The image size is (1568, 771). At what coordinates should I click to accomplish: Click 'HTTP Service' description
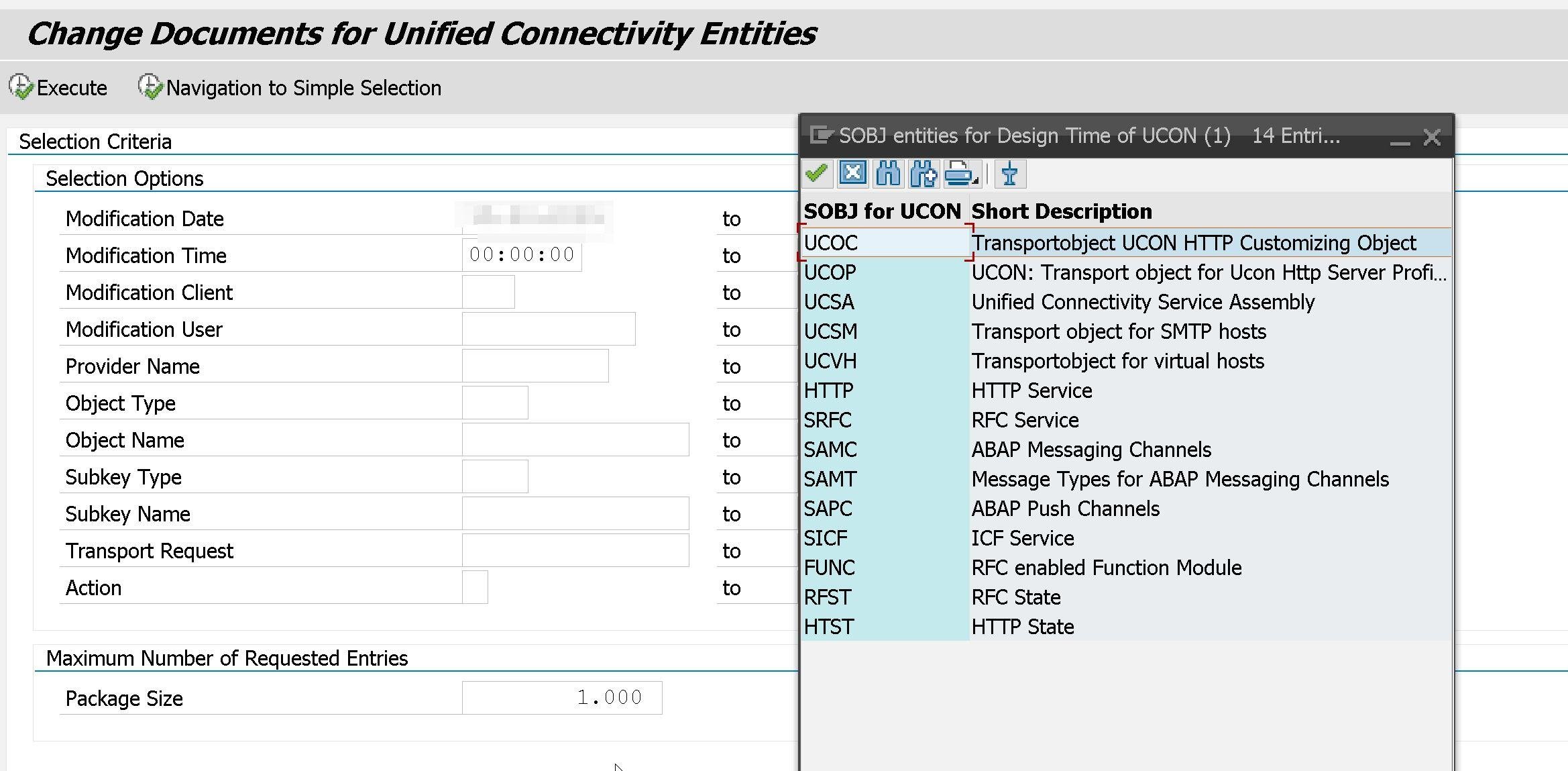click(x=1031, y=391)
